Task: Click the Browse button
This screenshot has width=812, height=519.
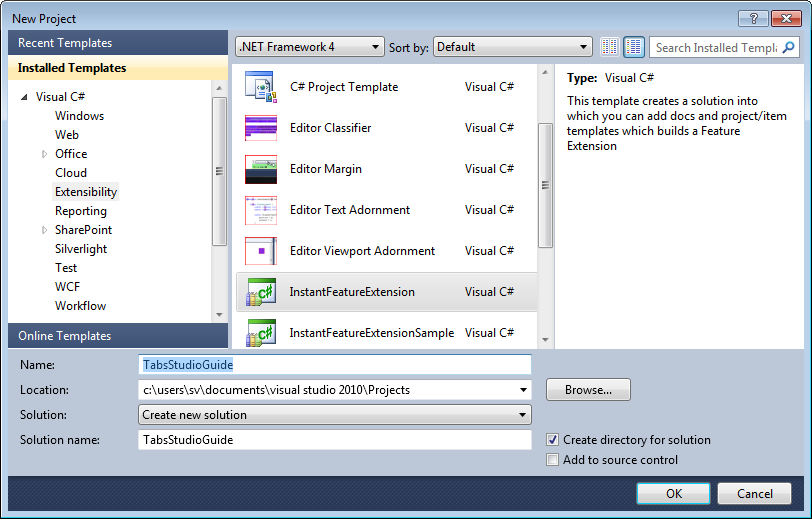Action: coord(588,390)
